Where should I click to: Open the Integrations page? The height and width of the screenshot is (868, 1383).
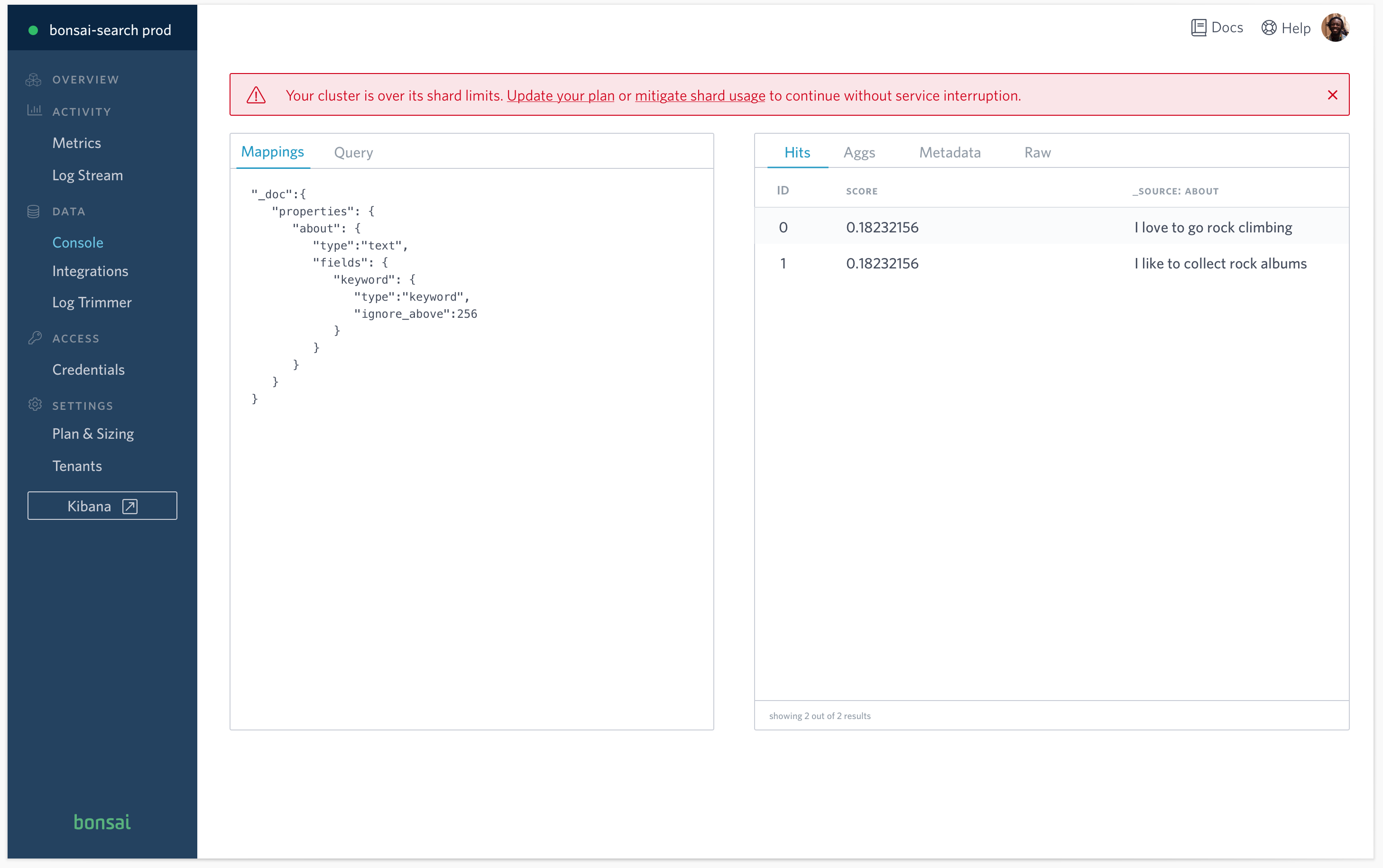[90, 271]
